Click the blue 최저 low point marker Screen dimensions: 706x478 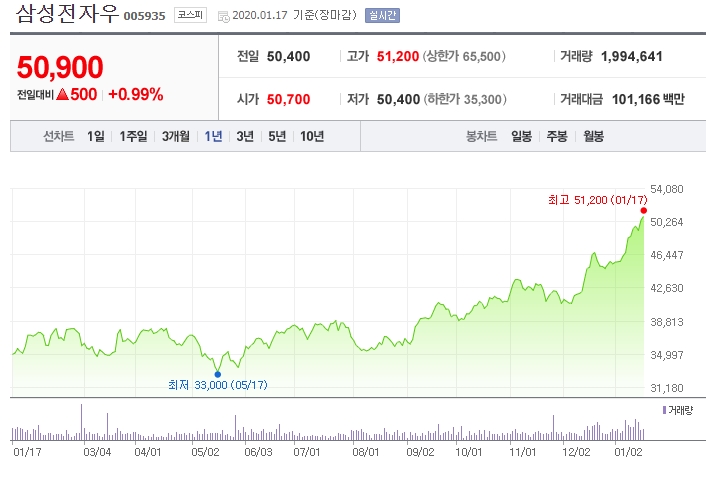click(x=217, y=374)
